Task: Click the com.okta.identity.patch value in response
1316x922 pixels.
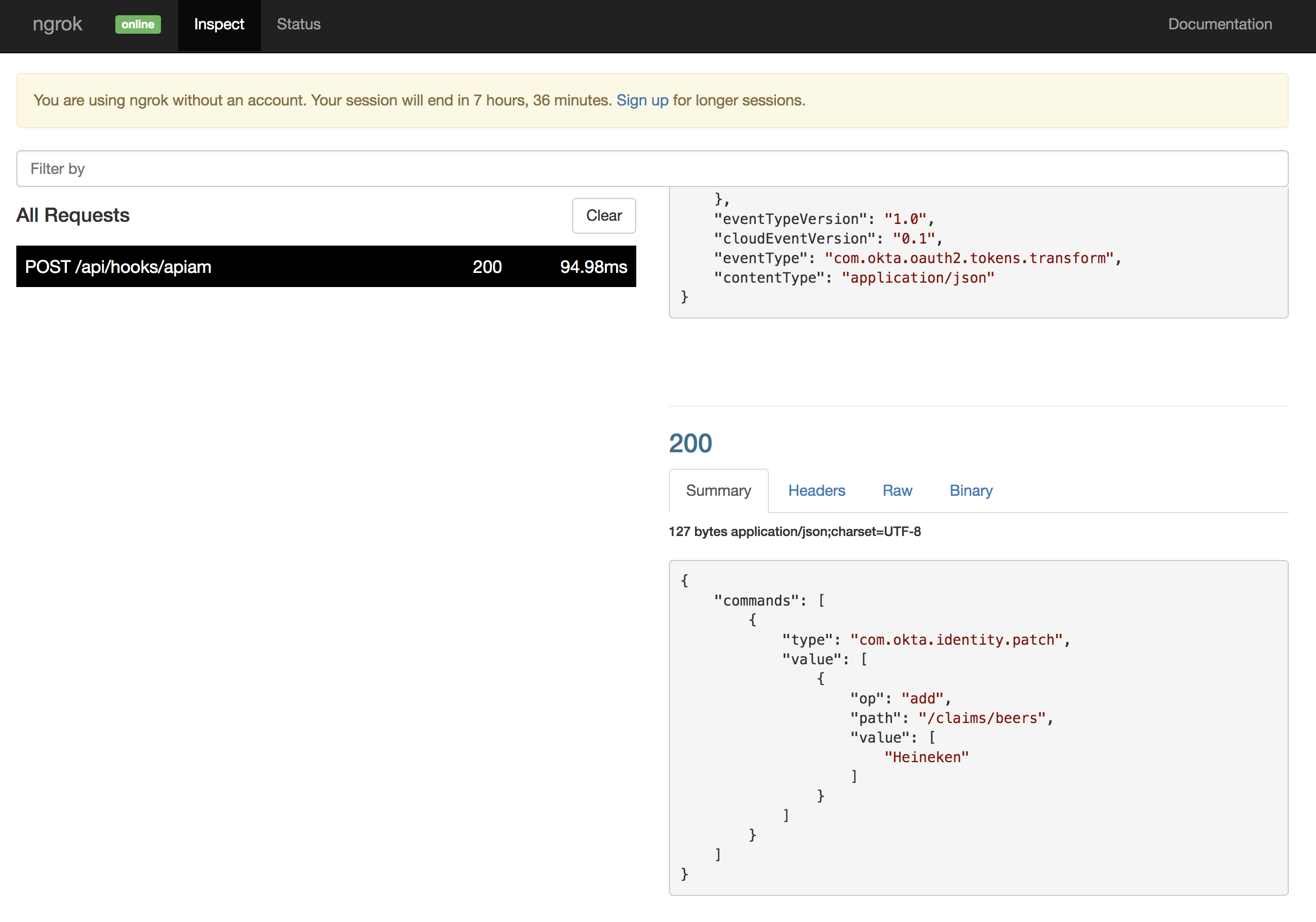Action: tap(957, 639)
